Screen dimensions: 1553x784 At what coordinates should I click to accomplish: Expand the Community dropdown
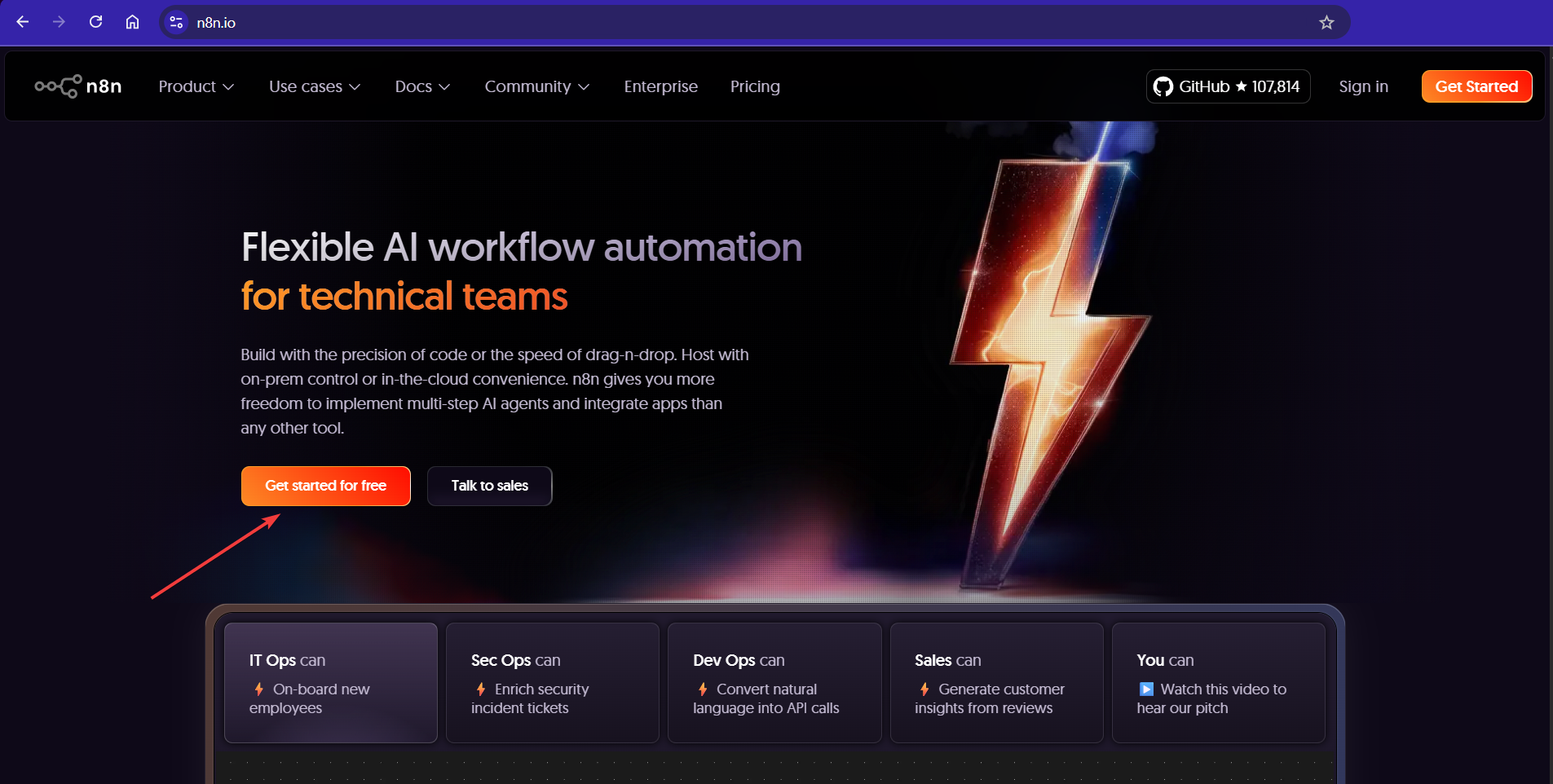coord(536,86)
